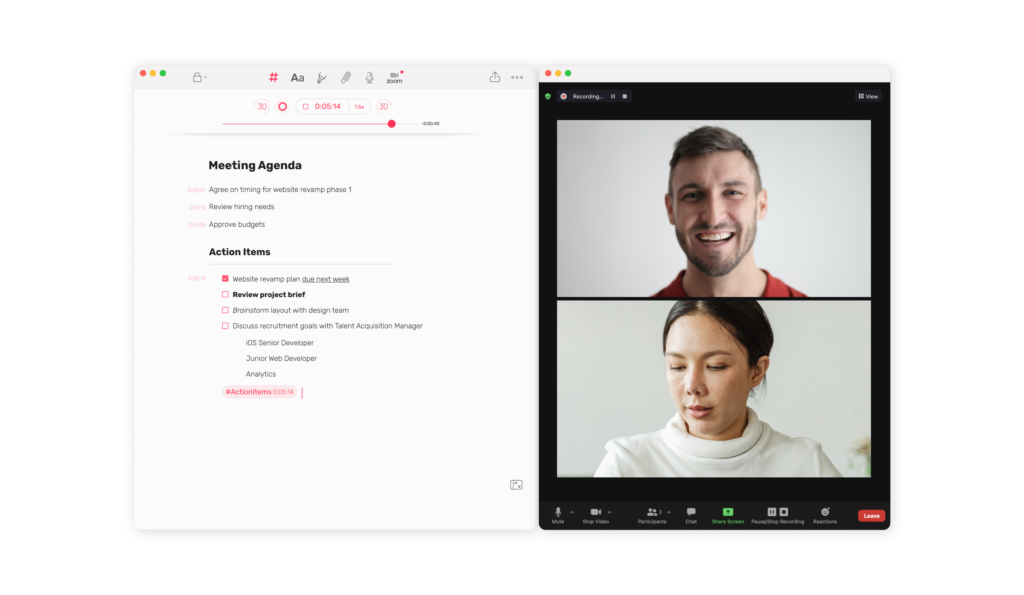1024x595 pixels.
Task: Skip forward 30 seconds in the recording
Action: (384, 106)
